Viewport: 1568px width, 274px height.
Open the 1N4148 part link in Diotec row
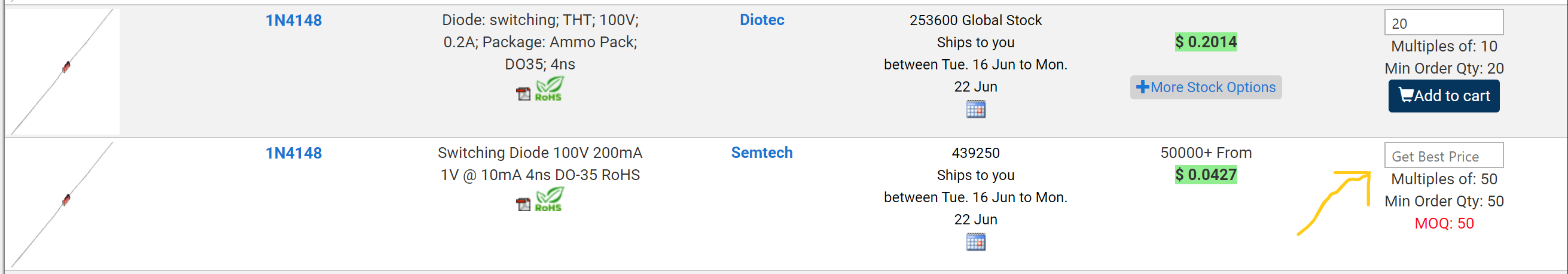point(294,21)
